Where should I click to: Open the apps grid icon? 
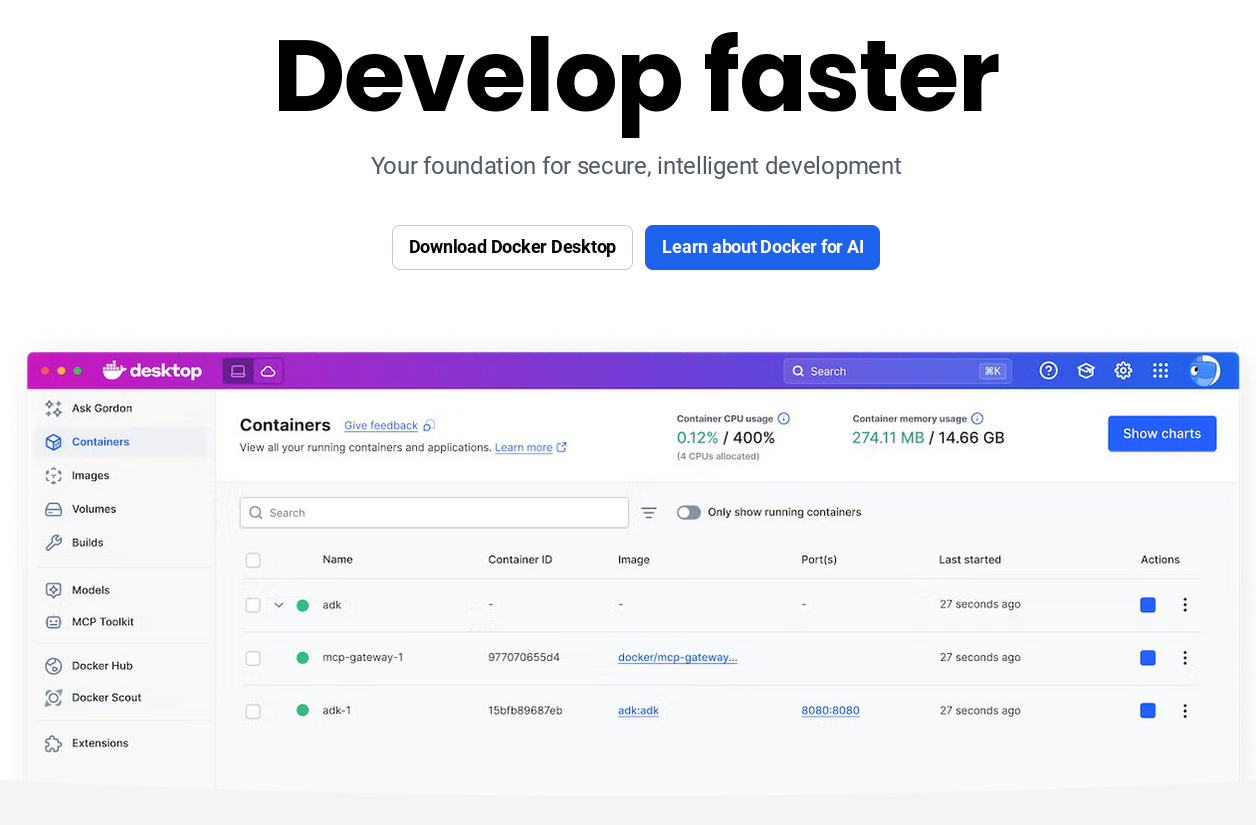pos(1160,371)
